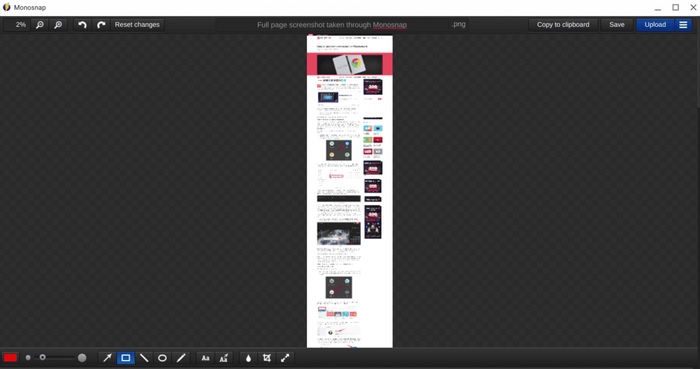Select the Text tool
The image size is (700, 369).
click(205, 358)
